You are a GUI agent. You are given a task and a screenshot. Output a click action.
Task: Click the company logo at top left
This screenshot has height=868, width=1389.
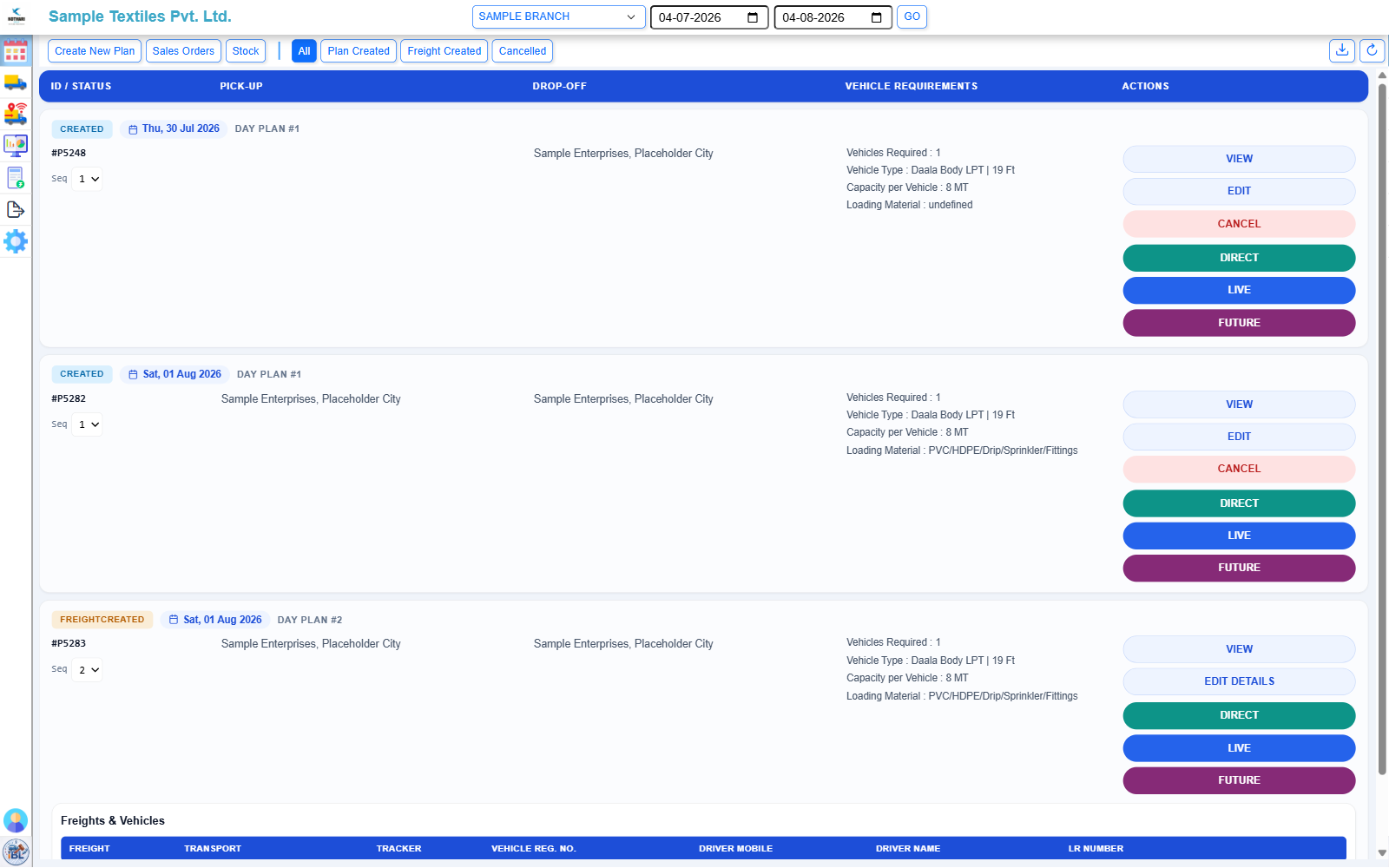point(16,16)
